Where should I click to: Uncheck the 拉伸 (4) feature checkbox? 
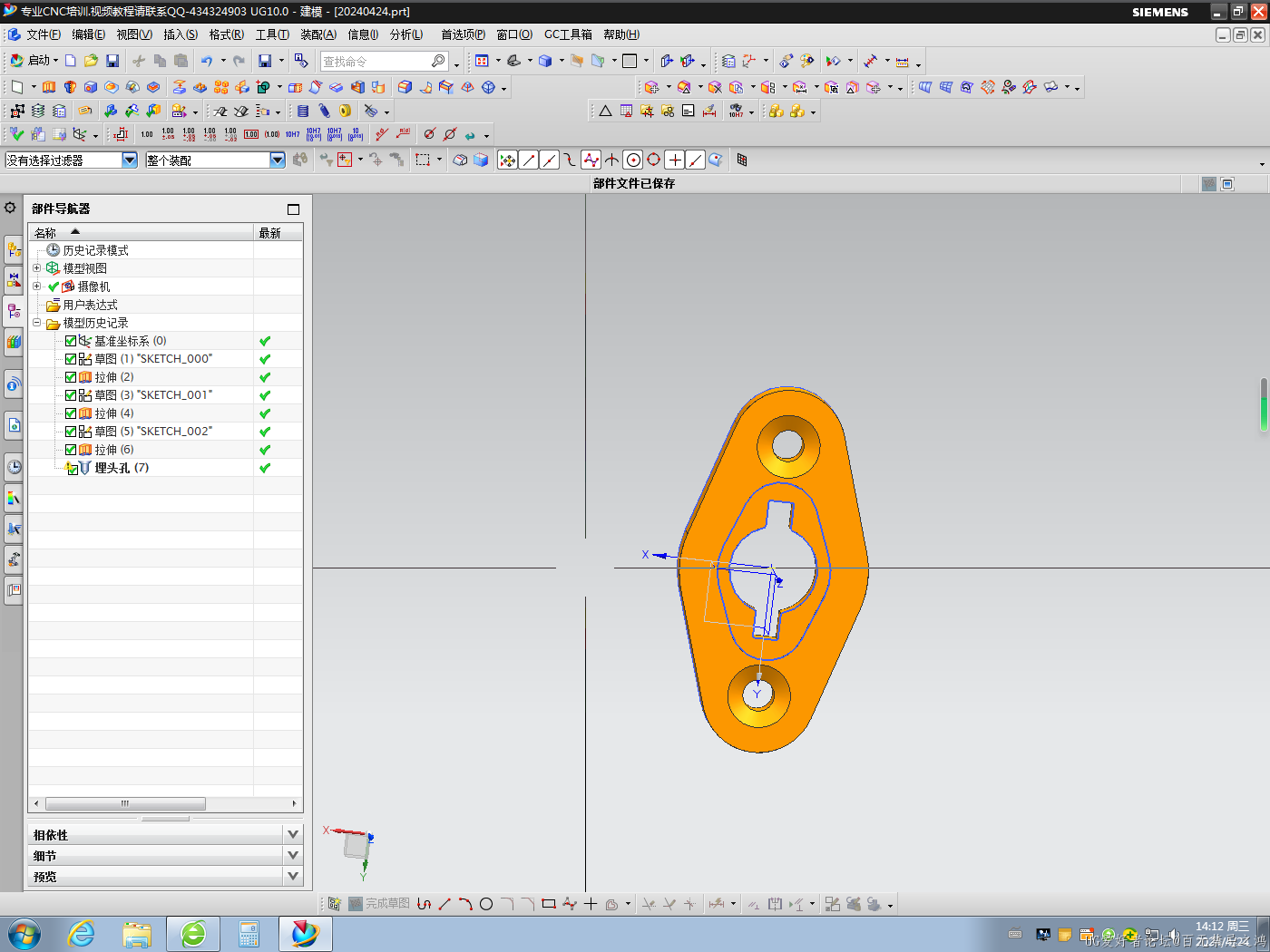pyautogui.click(x=71, y=413)
